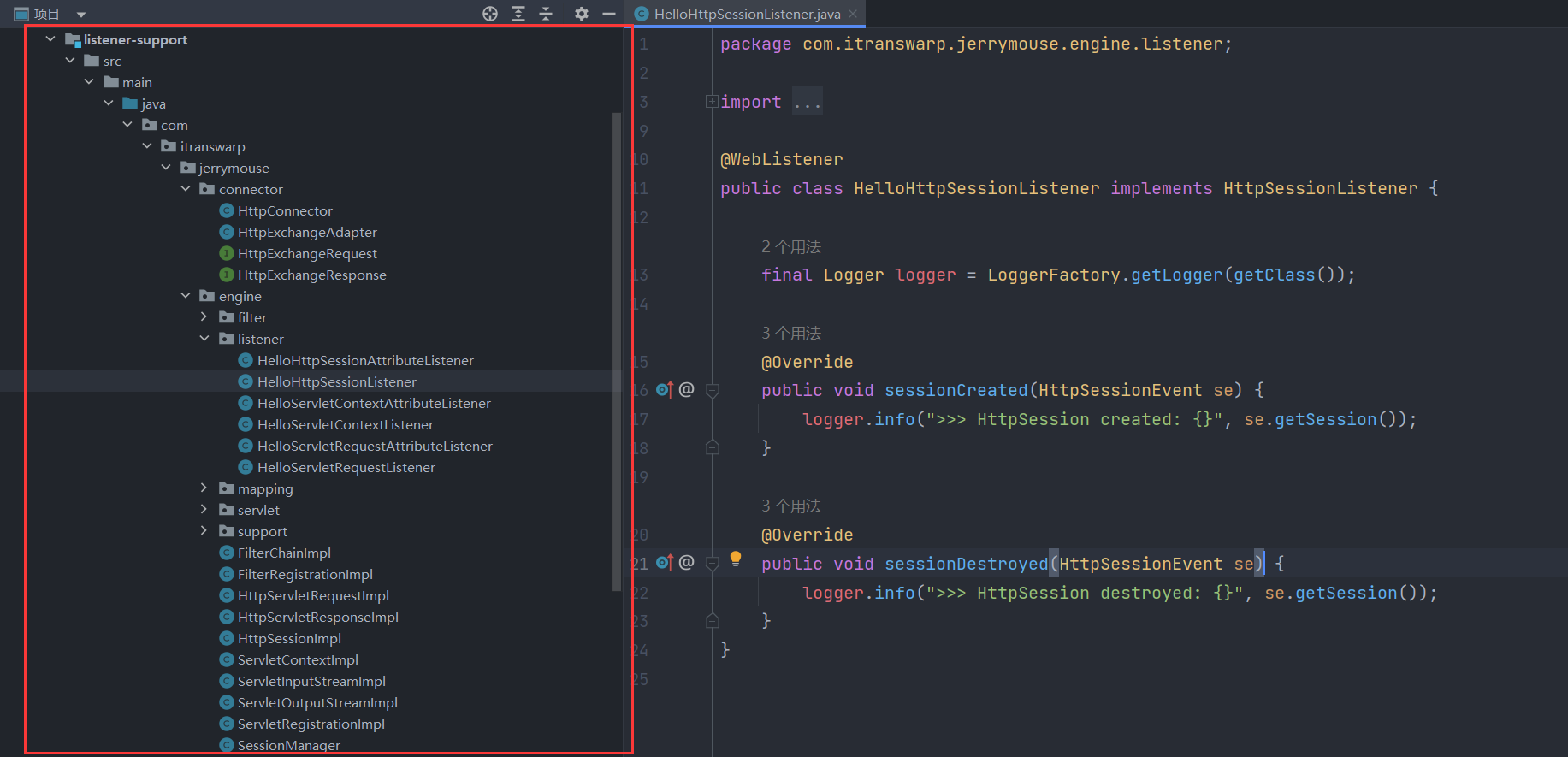
Task: Click the FilterRegistrationImpl class icon
Action: pyautogui.click(x=227, y=574)
